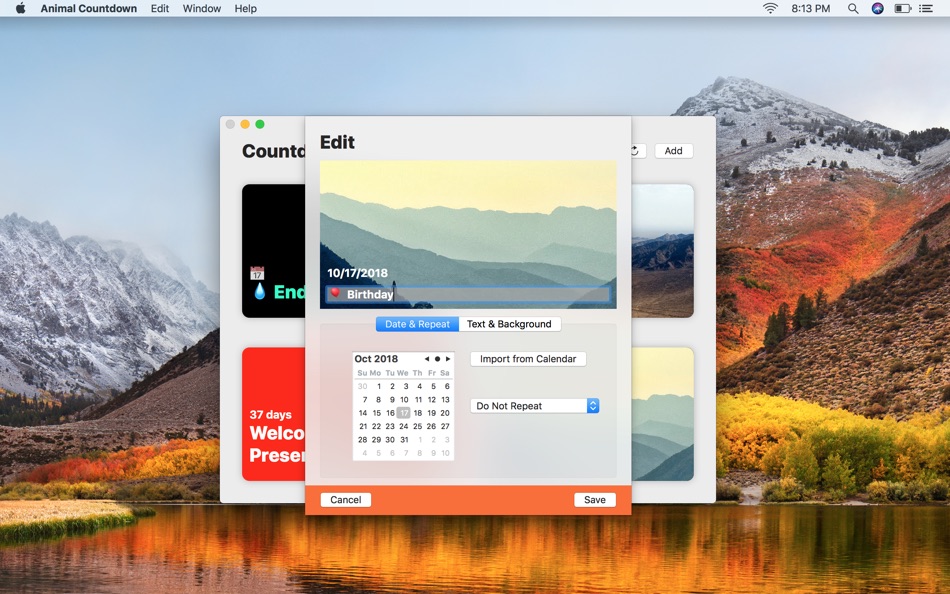Launch Siri from menu bar

point(877,8)
